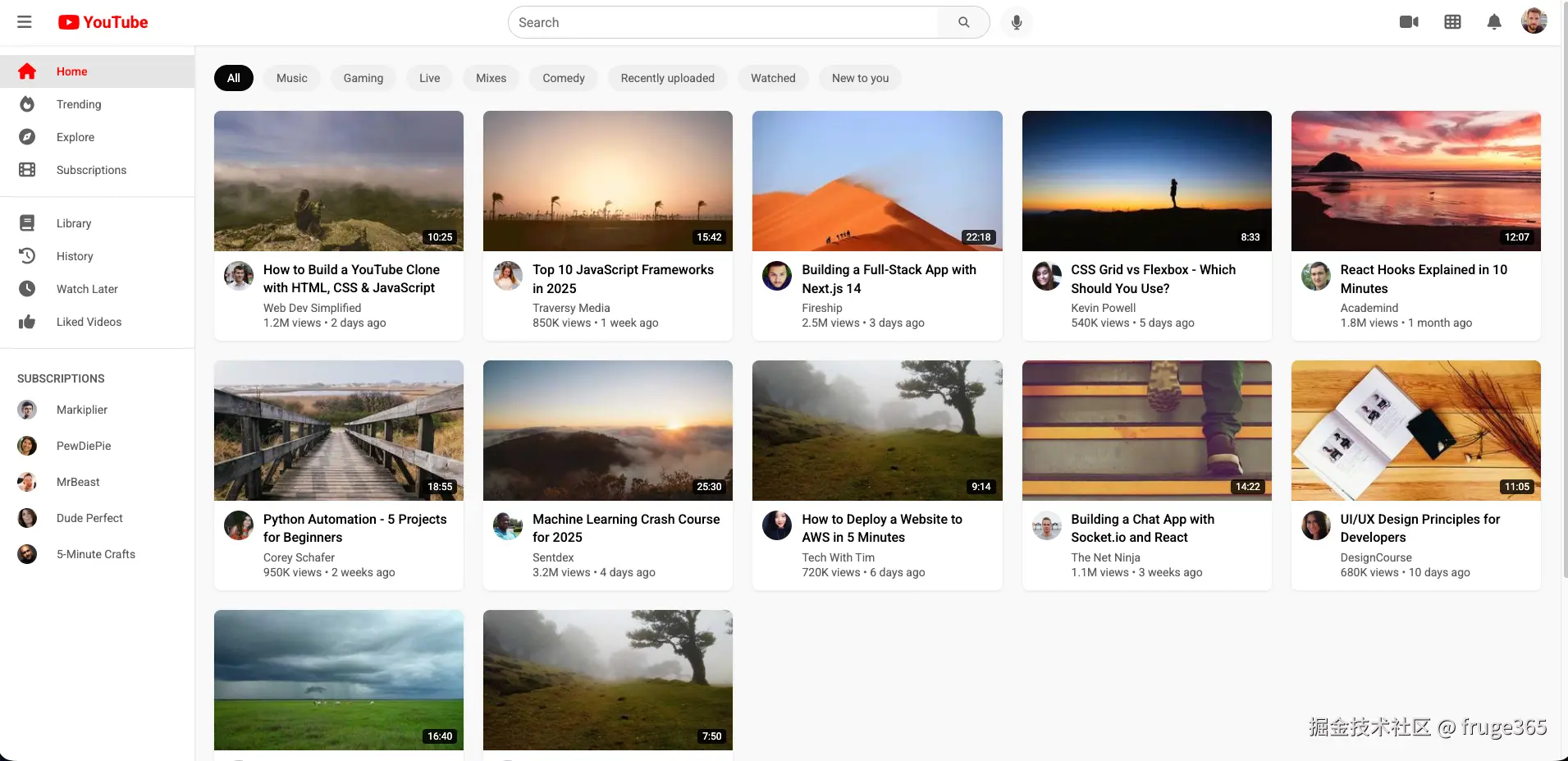Play React Hooks Explained thumbnail

click(1416, 181)
